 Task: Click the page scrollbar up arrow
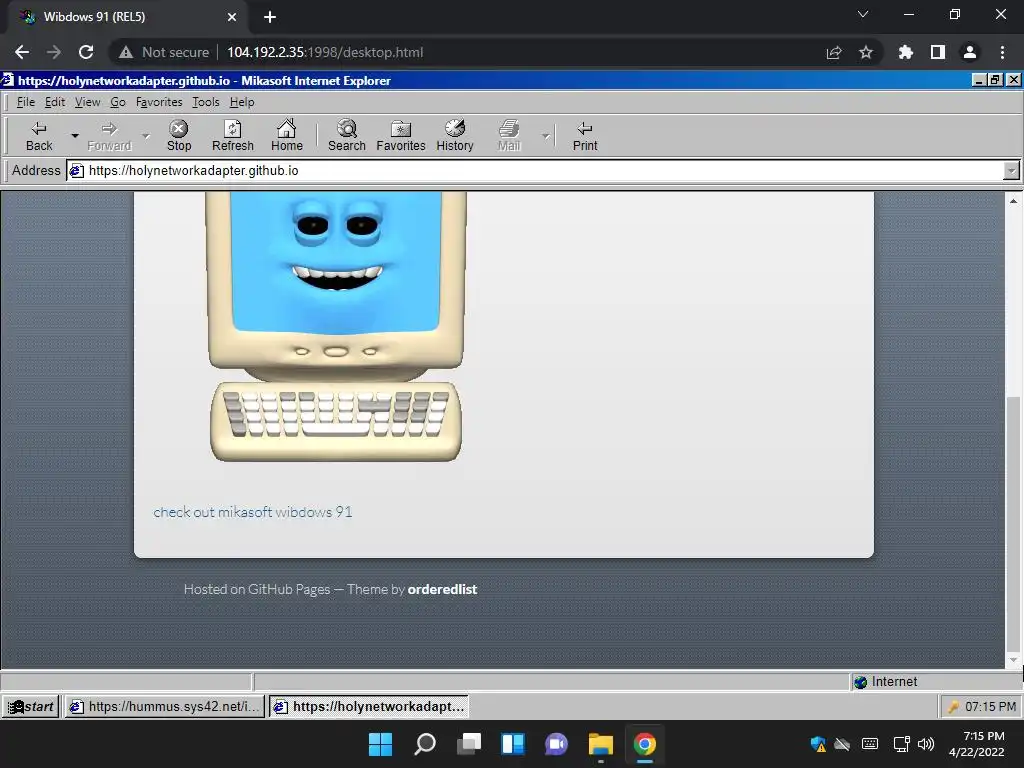[x=1013, y=201]
